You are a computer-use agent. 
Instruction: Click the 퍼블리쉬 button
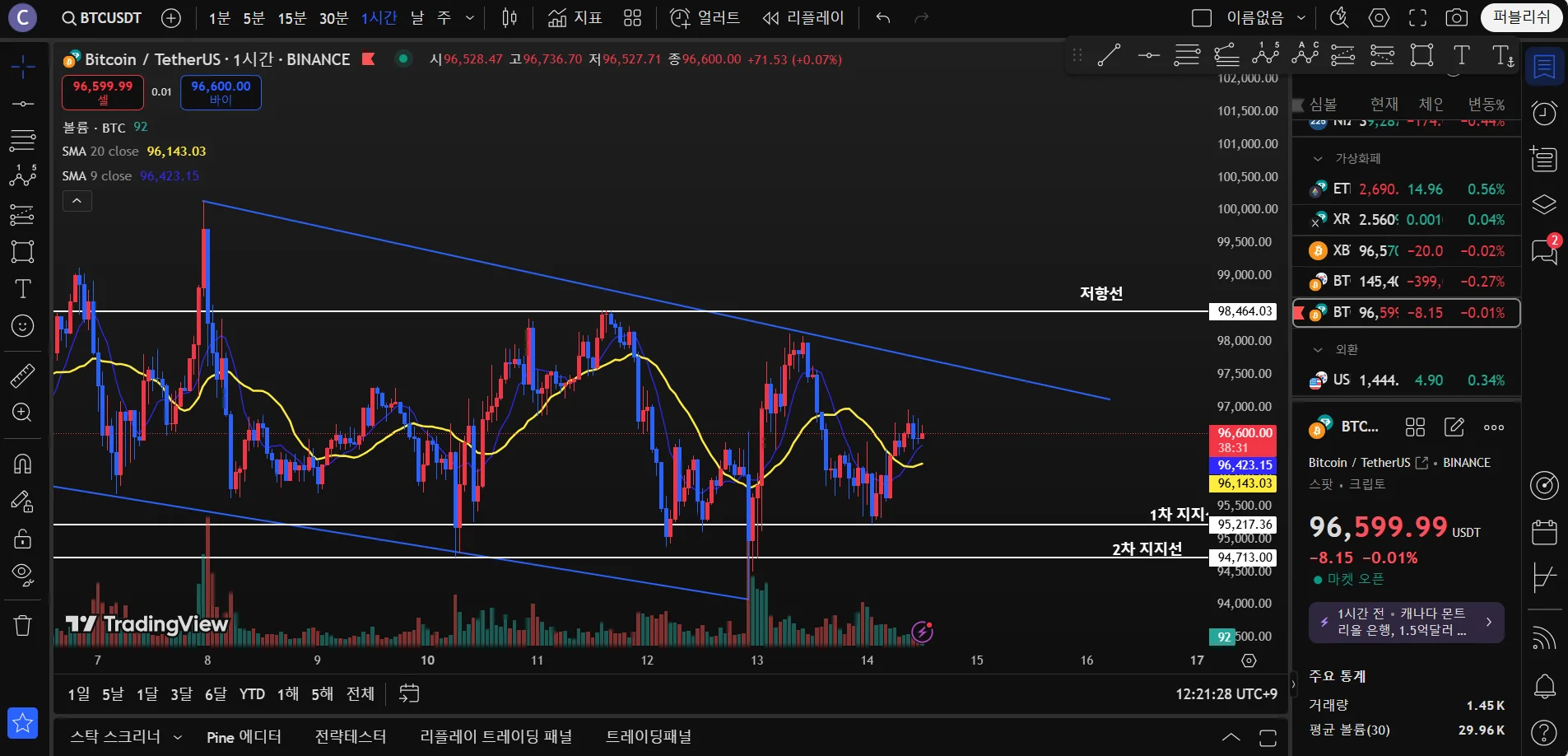pos(1521,17)
